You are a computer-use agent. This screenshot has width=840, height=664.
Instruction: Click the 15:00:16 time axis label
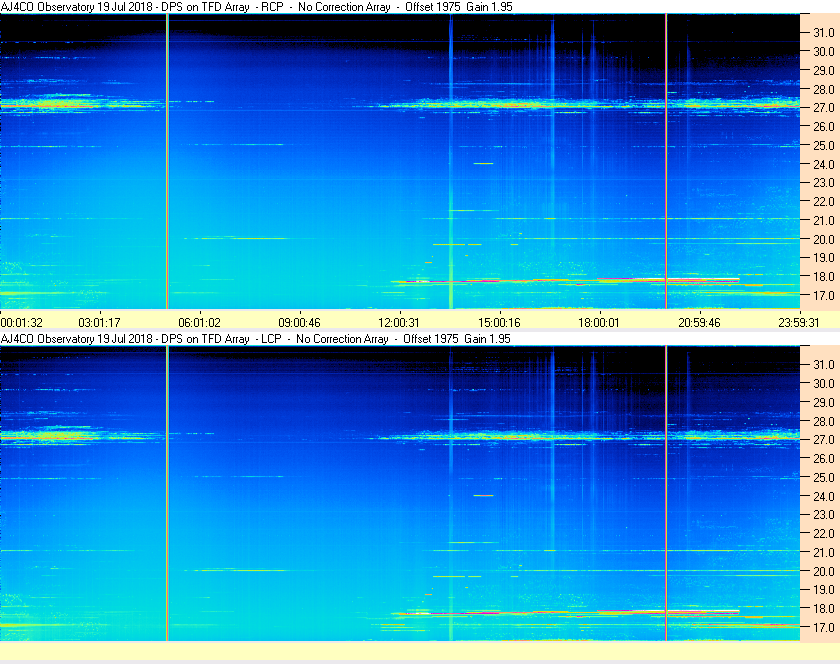tap(499, 323)
